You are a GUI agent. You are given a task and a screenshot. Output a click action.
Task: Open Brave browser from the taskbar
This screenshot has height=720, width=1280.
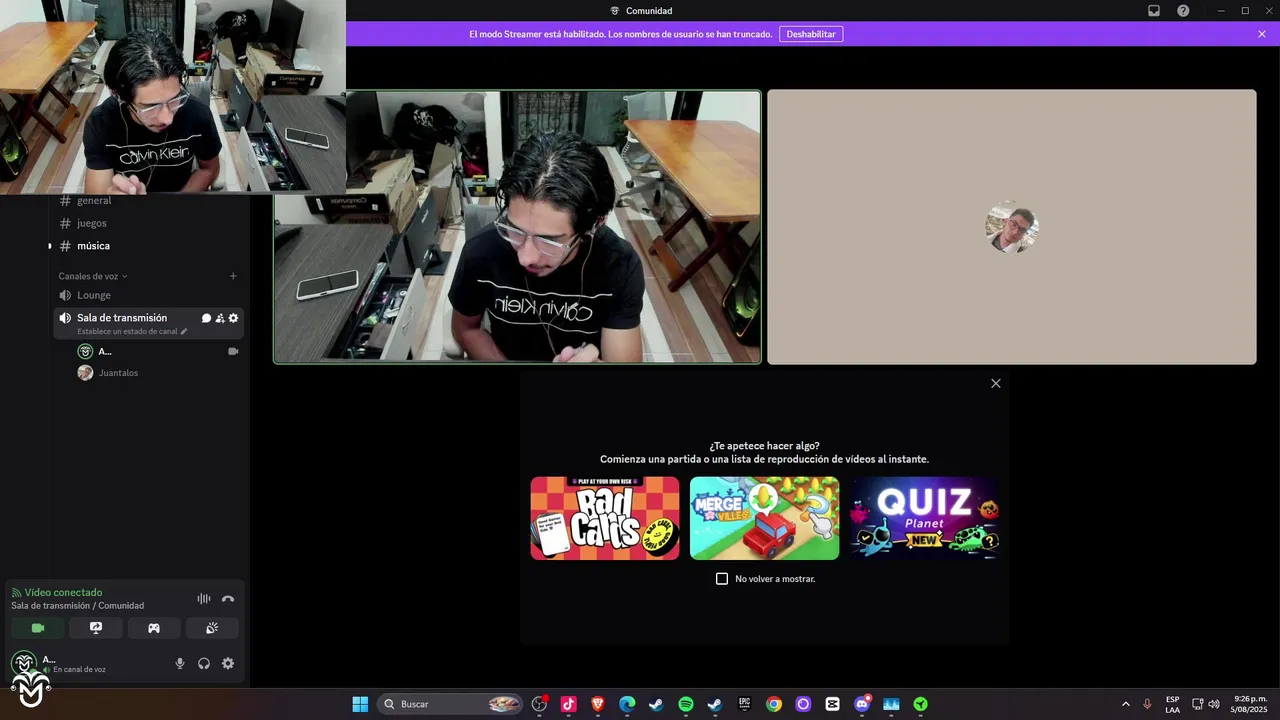[598, 704]
